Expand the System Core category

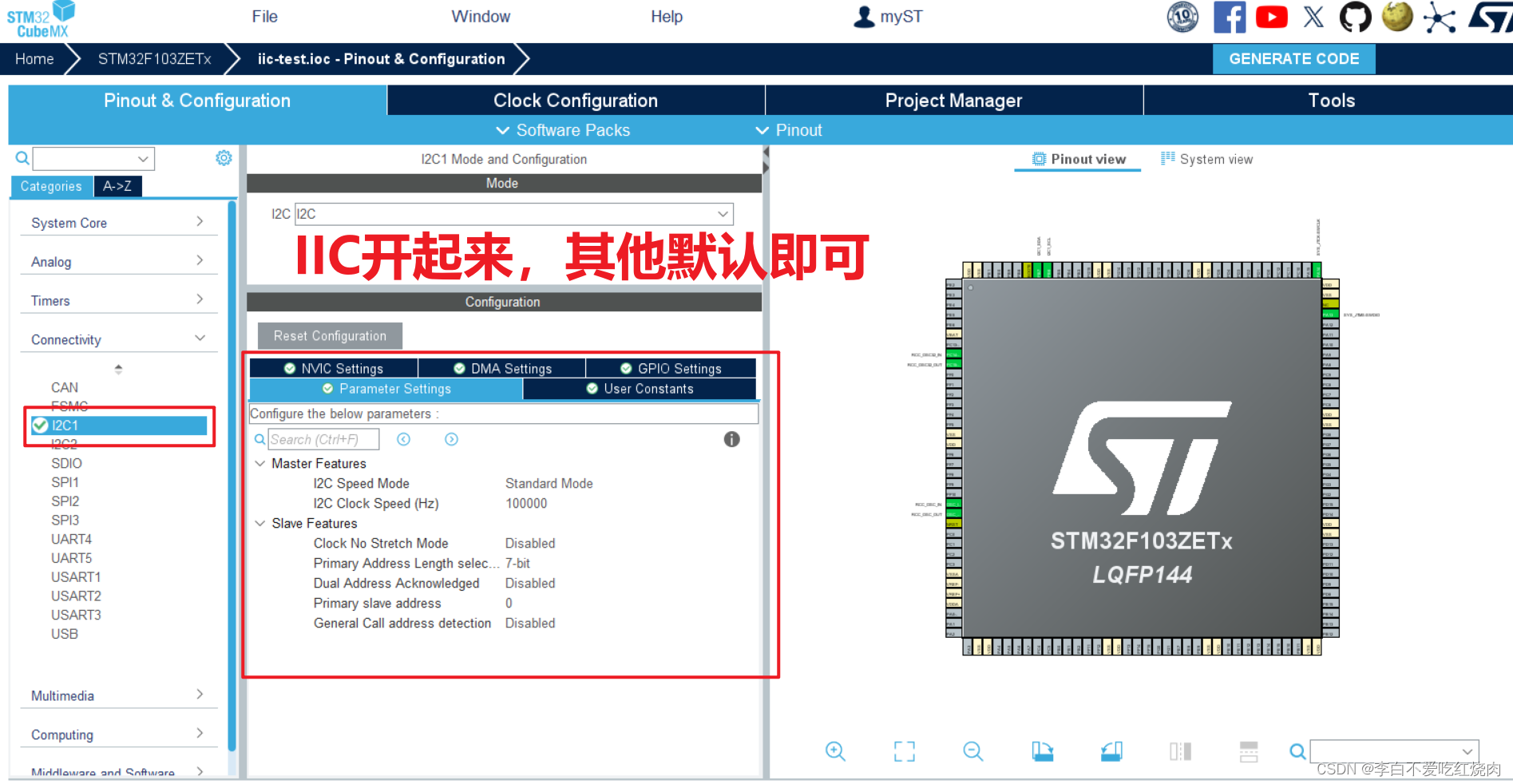[x=118, y=223]
